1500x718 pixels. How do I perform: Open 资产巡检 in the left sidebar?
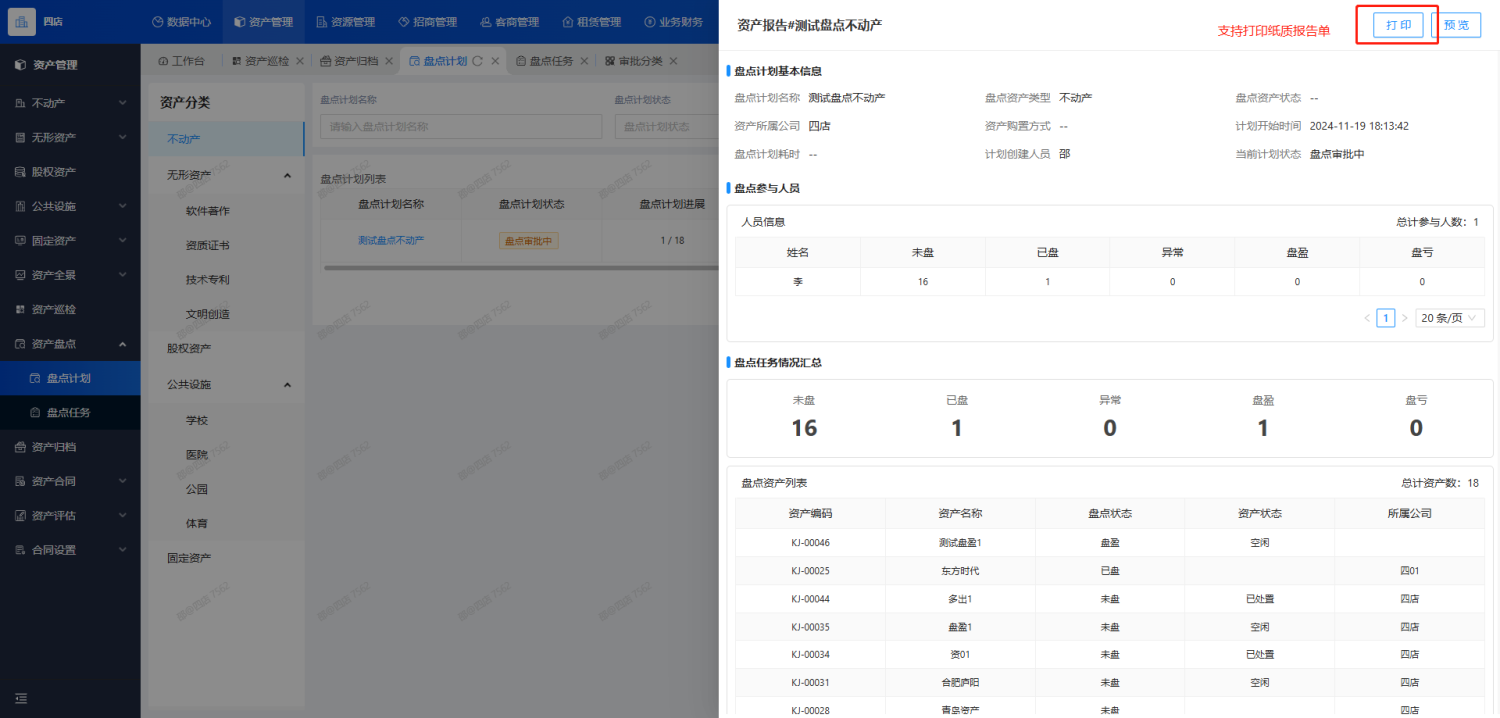click(70, 309)
